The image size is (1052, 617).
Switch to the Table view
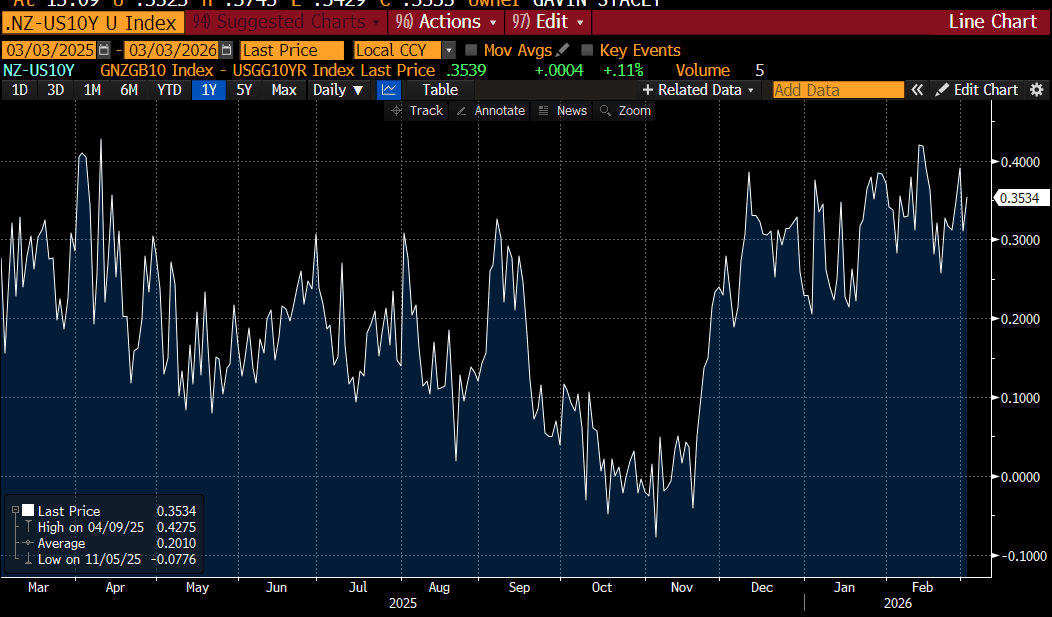439,90
